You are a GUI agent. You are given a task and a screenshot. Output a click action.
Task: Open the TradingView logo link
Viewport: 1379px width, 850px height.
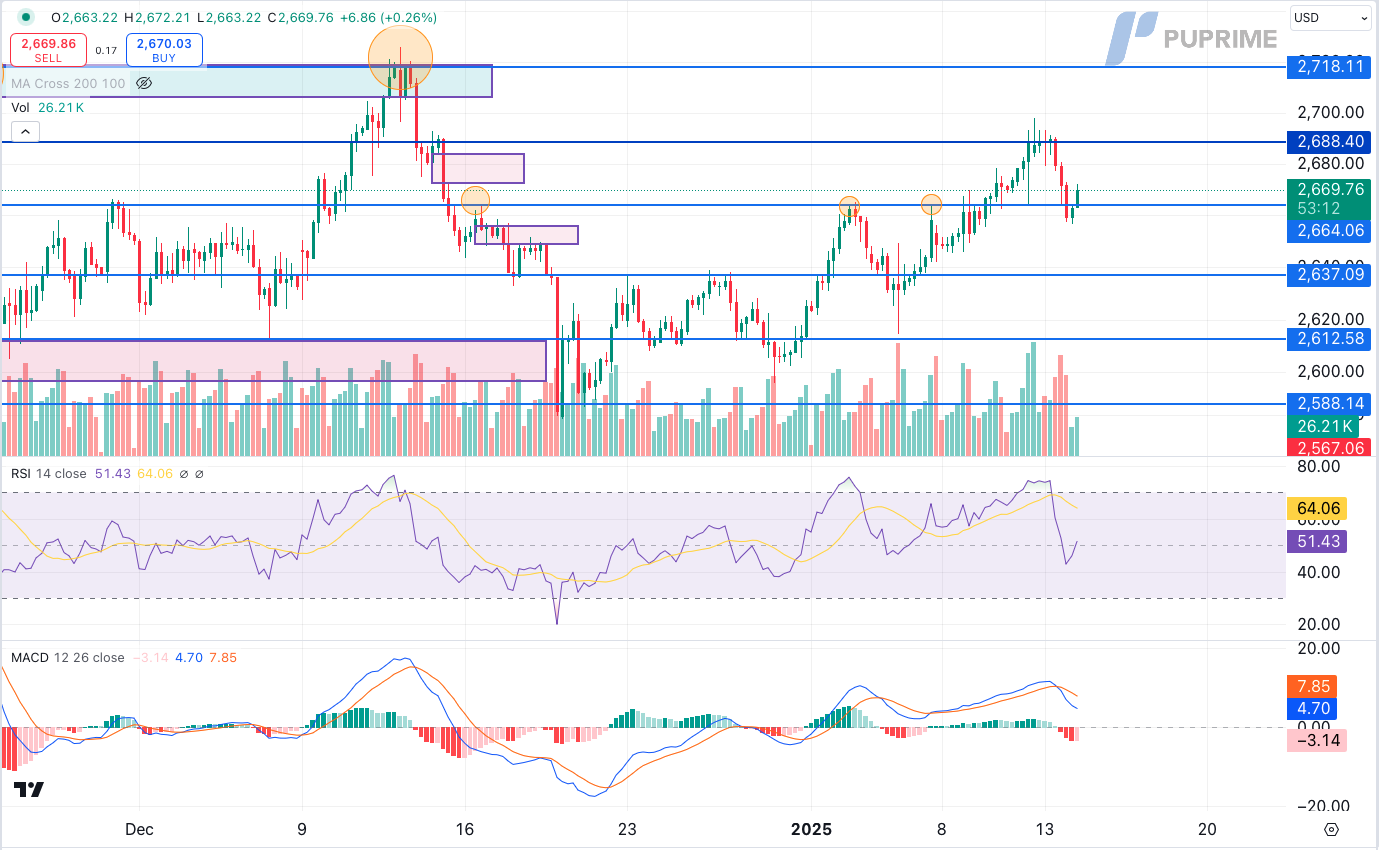(29, 790)
